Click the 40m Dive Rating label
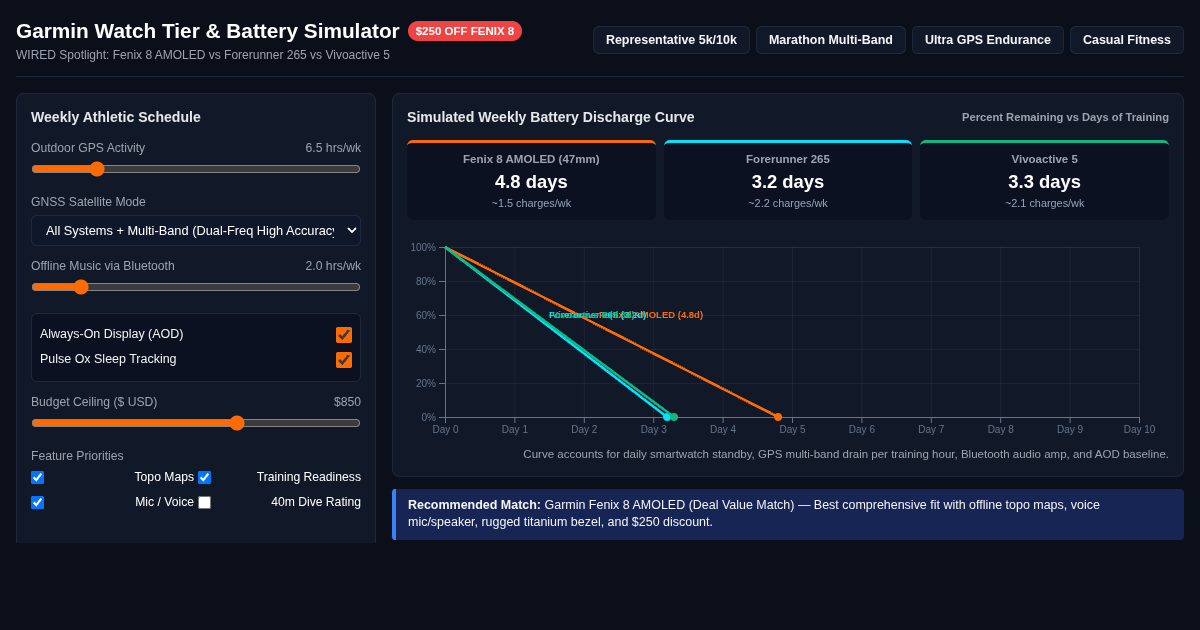The height and width of the screenshot is (630, 1200). tap(316, 502)
